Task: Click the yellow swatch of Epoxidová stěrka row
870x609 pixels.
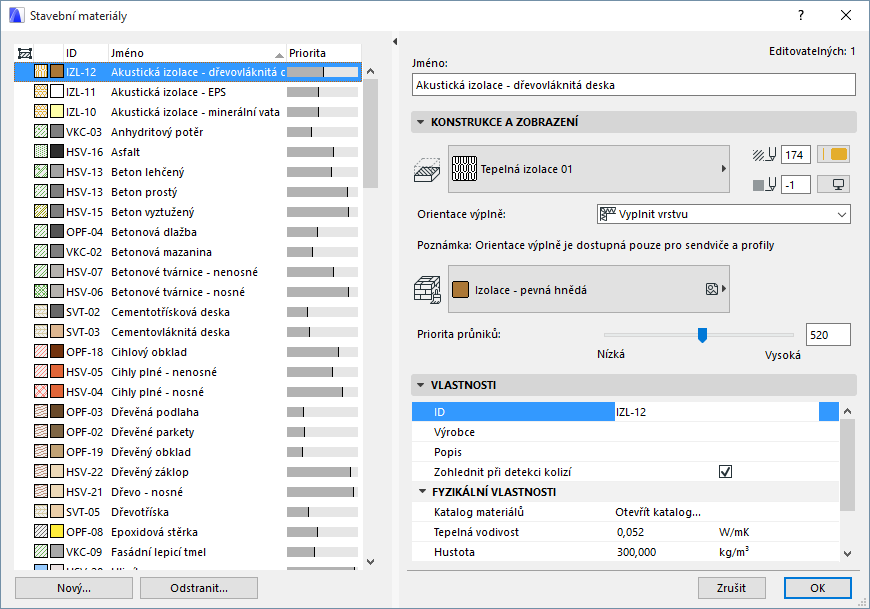Action: (x=57, y=531)
